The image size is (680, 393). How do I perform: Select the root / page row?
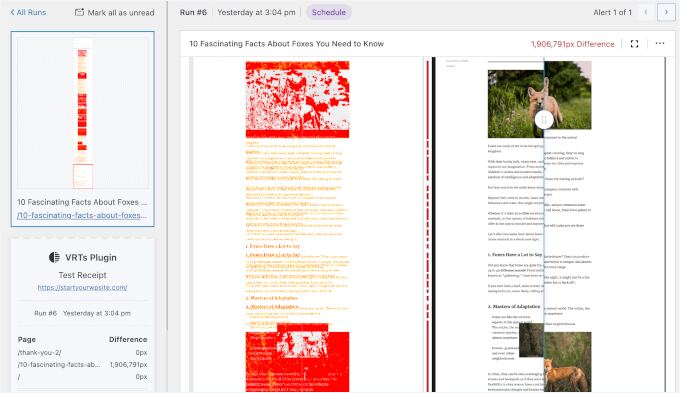(82, 377)
